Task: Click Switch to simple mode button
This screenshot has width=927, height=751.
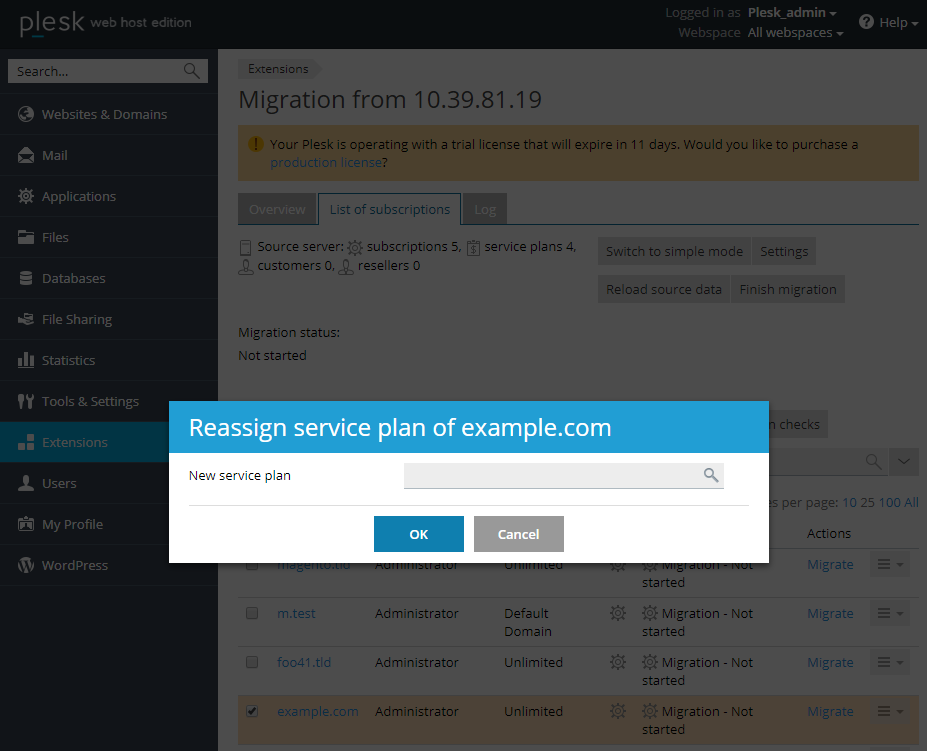Action: (674, 251)
